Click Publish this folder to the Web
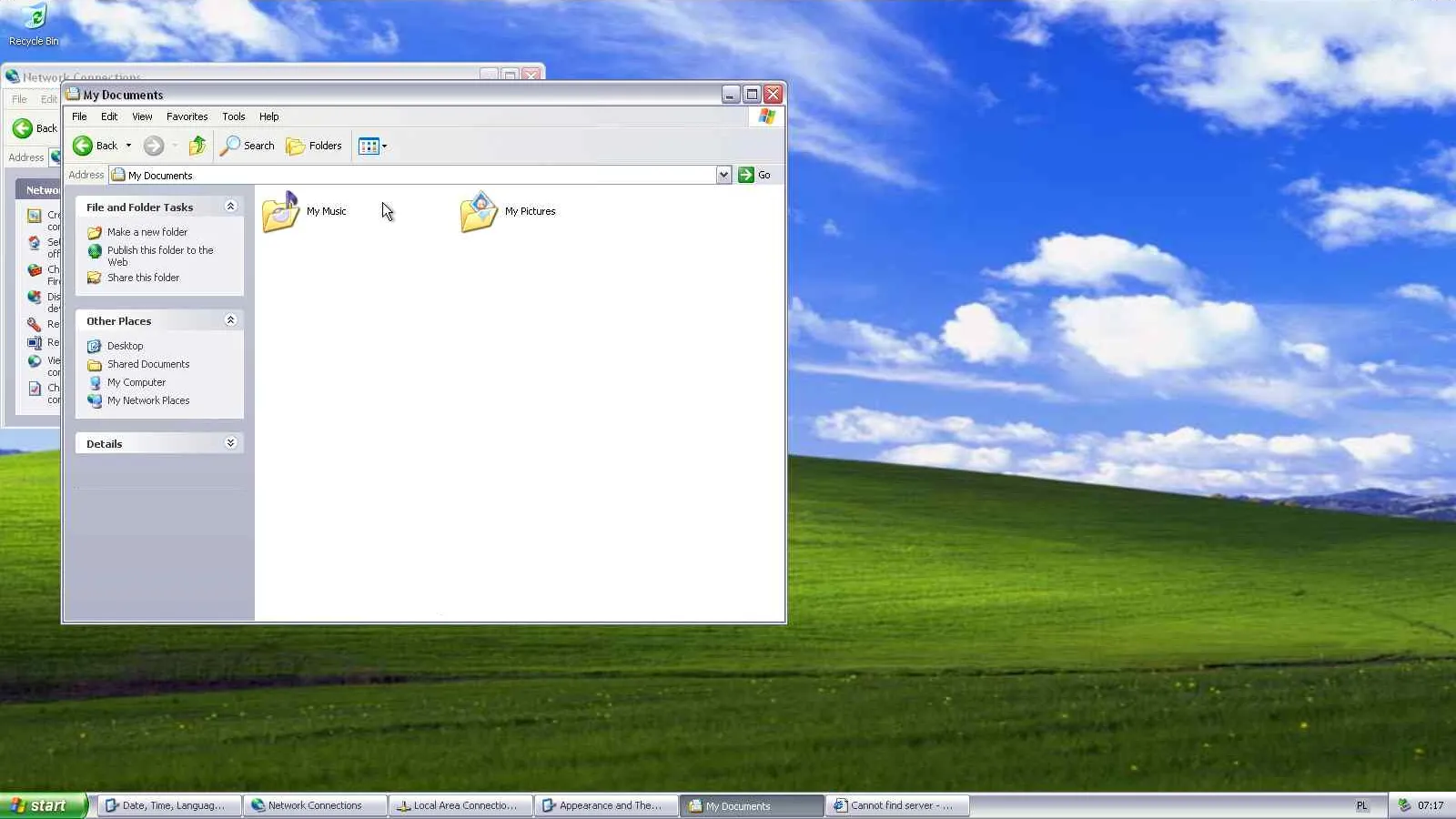Screen dimensions: 1456x819 click(x=160, y=256)
